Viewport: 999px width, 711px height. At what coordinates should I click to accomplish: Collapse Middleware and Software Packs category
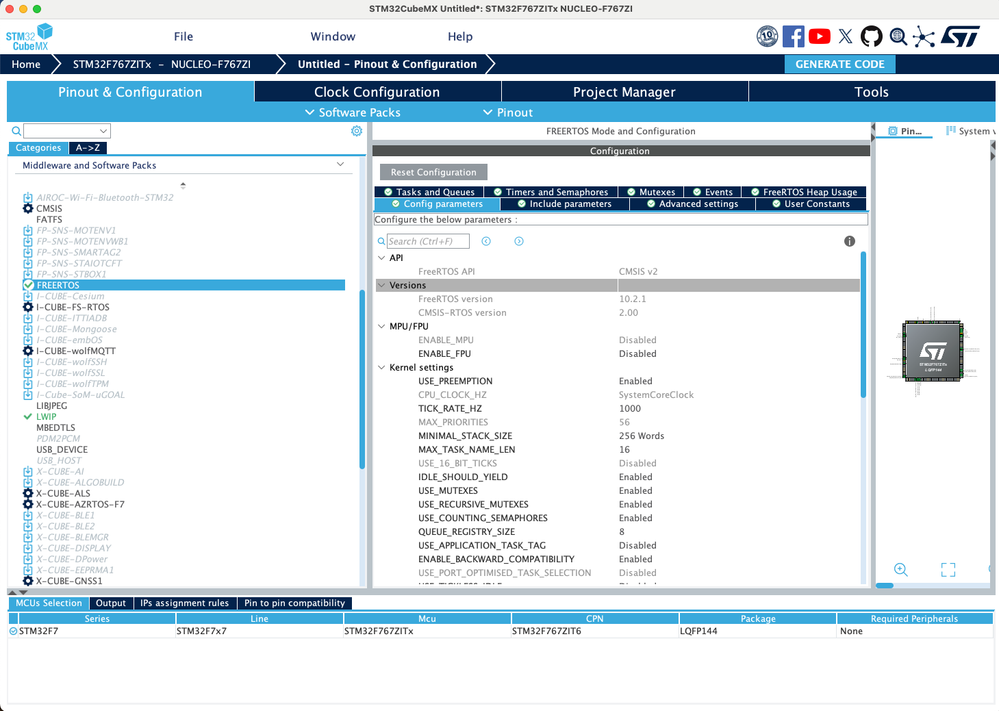(340, 164)
